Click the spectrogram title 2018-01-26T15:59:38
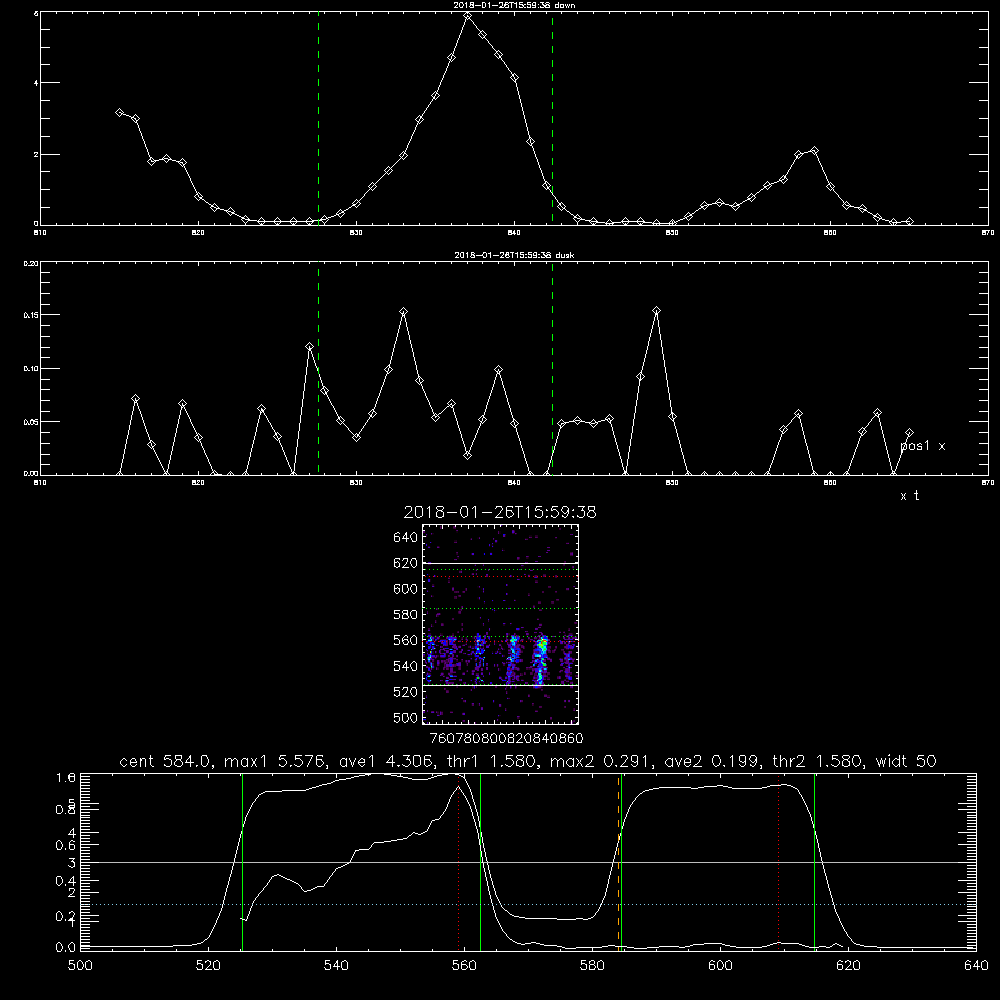The image size is (1000, 1000). [x=500, y=512]
